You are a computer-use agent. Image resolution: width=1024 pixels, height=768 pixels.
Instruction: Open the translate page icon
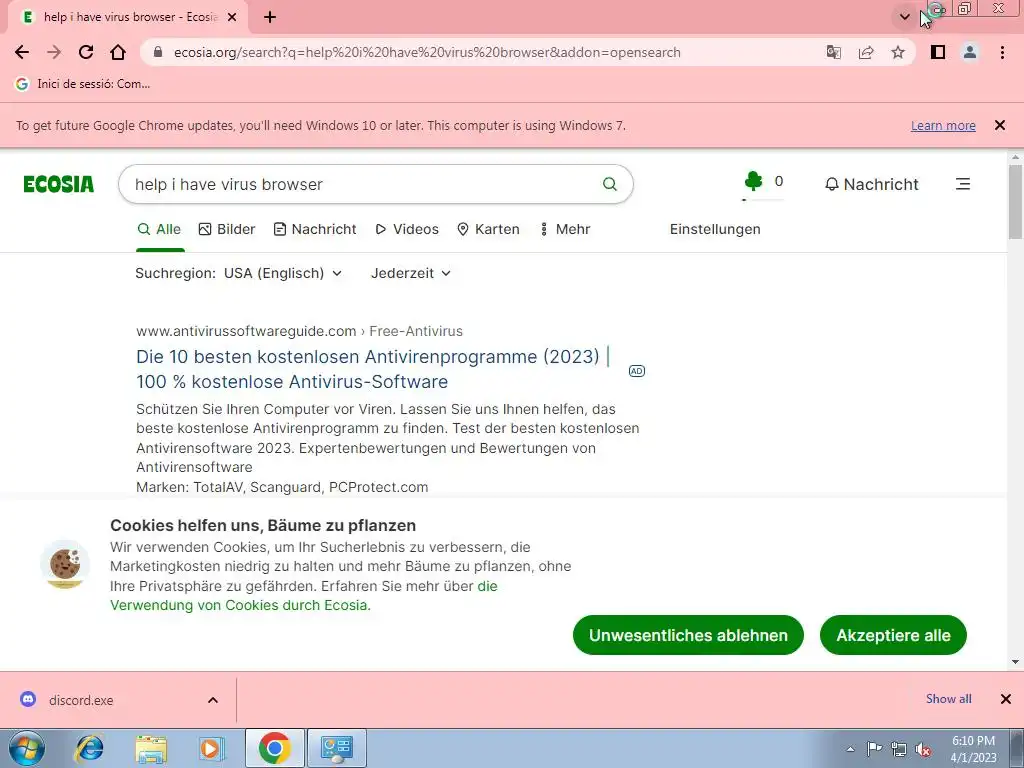[x=833, y=52]
